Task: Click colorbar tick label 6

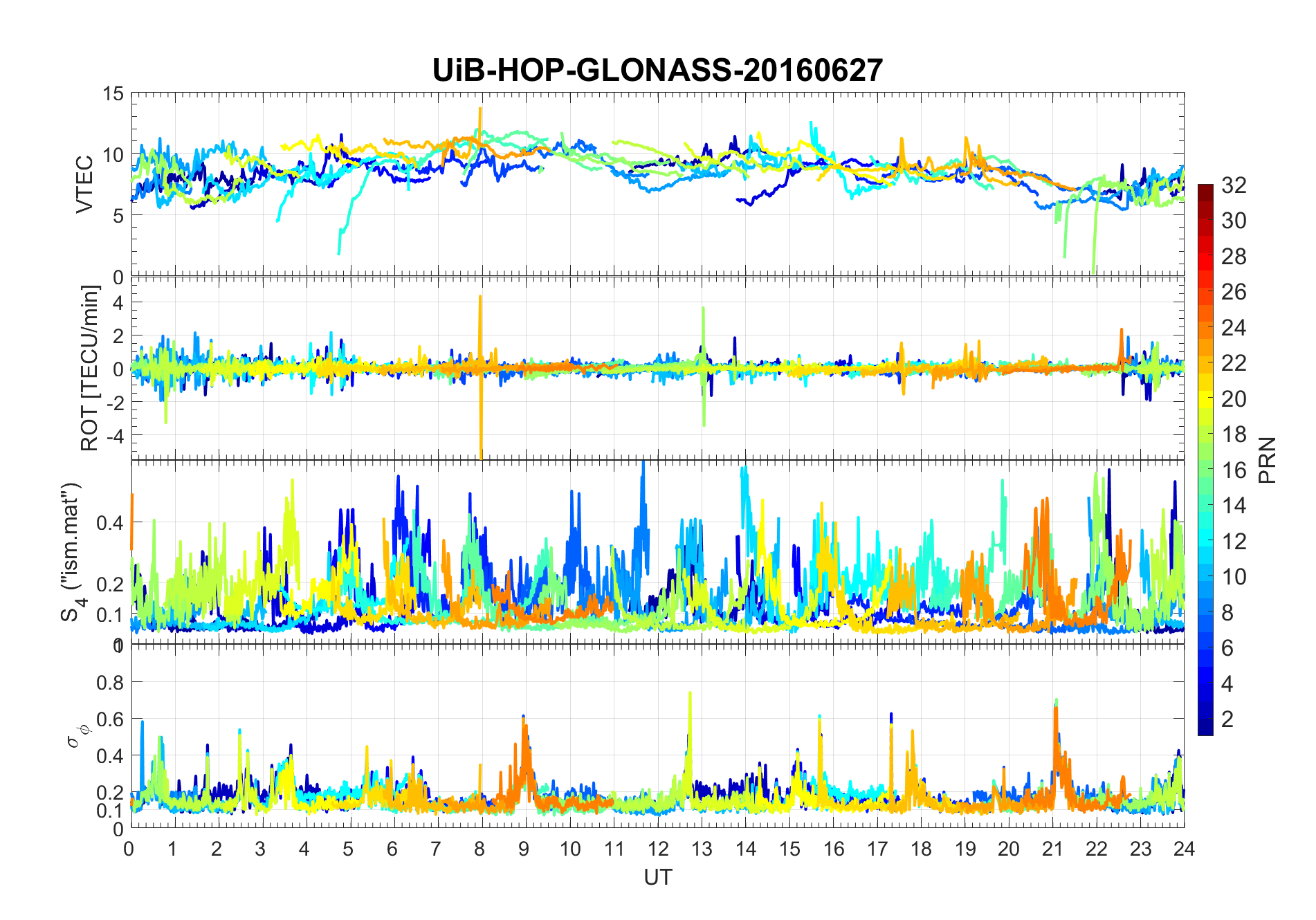Action: [1227, 648]
